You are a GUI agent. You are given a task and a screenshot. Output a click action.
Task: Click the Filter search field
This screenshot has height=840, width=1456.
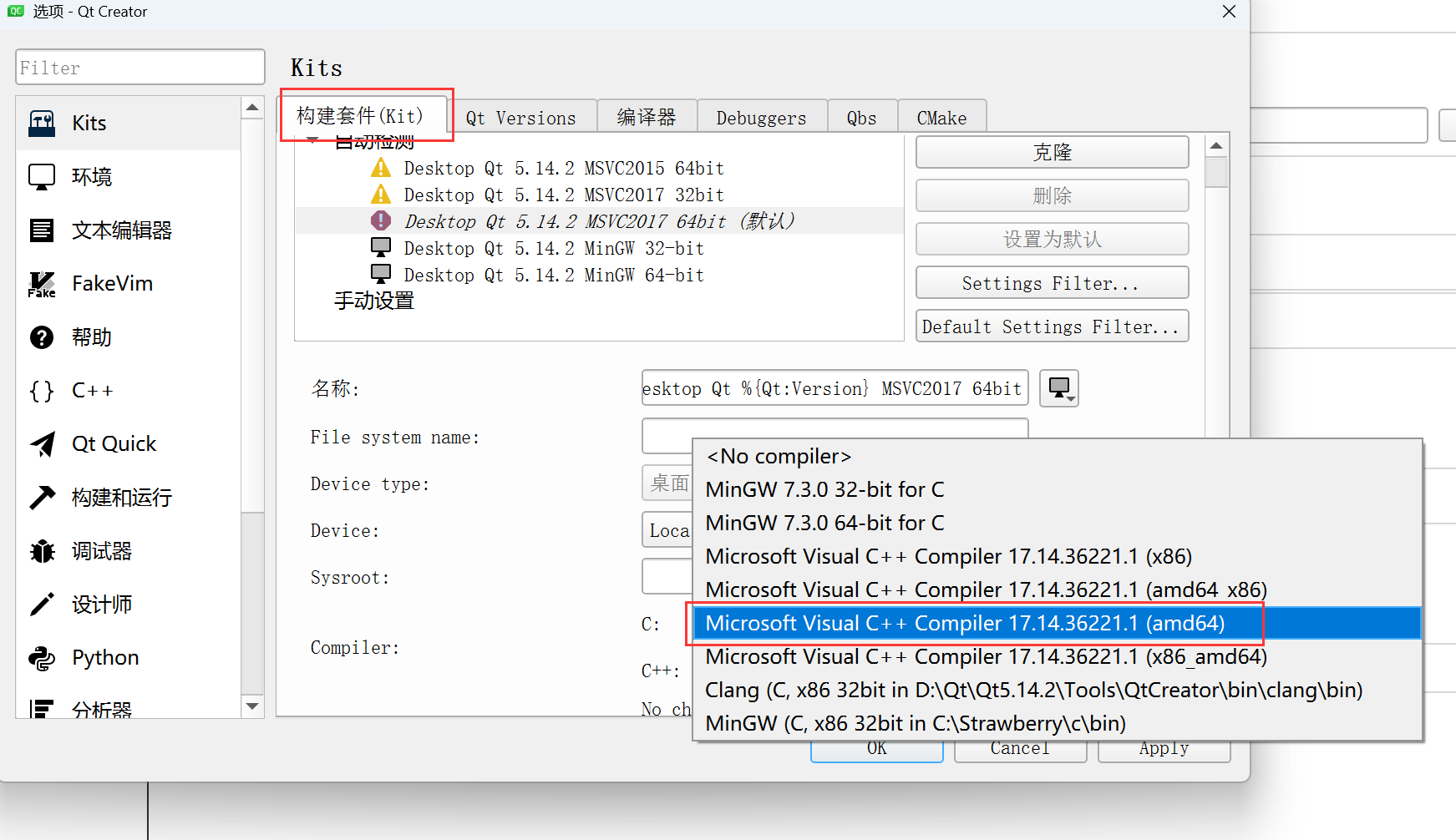[x=140, y=67]
